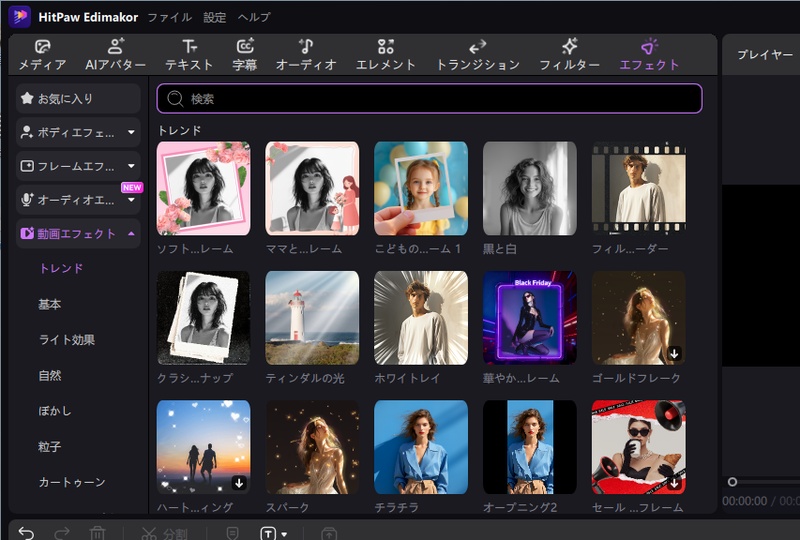Choose the ママと...レーム effect thumbnail
The width and height of the screenshot is (800, 540).
tap(312, 188)
